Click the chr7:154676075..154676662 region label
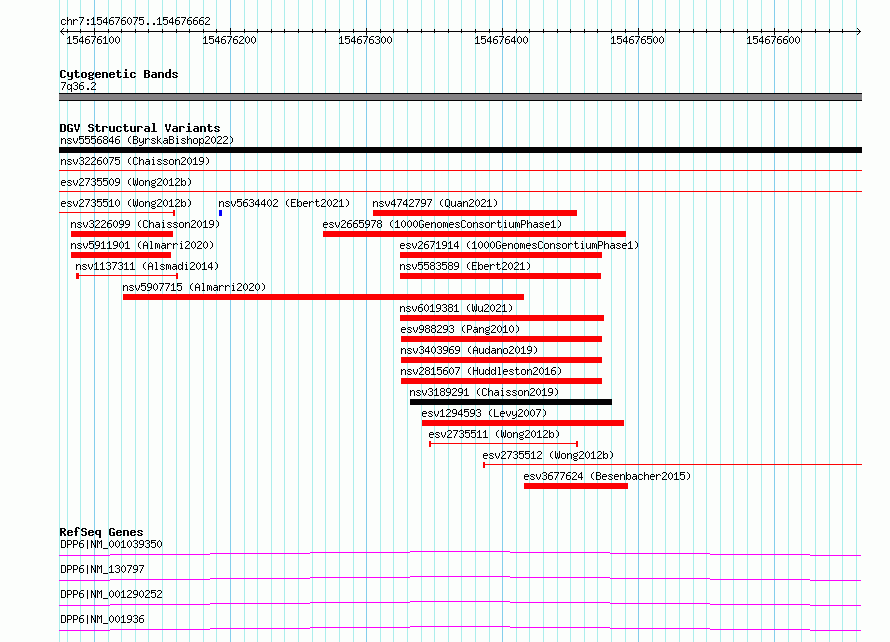 pyautogui.click(x=135, y=21)
